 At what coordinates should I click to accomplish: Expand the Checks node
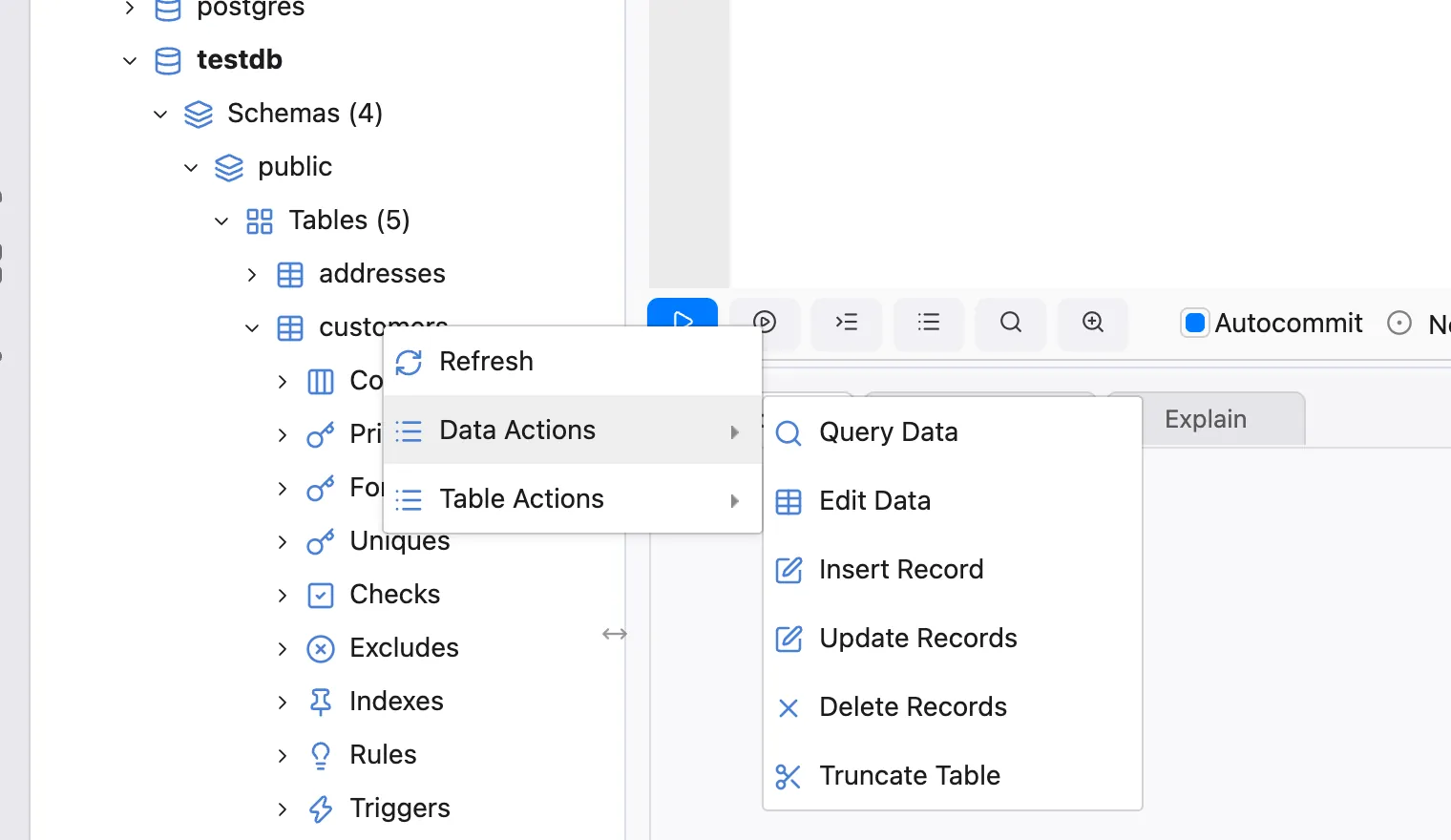[x=283, y=596]
